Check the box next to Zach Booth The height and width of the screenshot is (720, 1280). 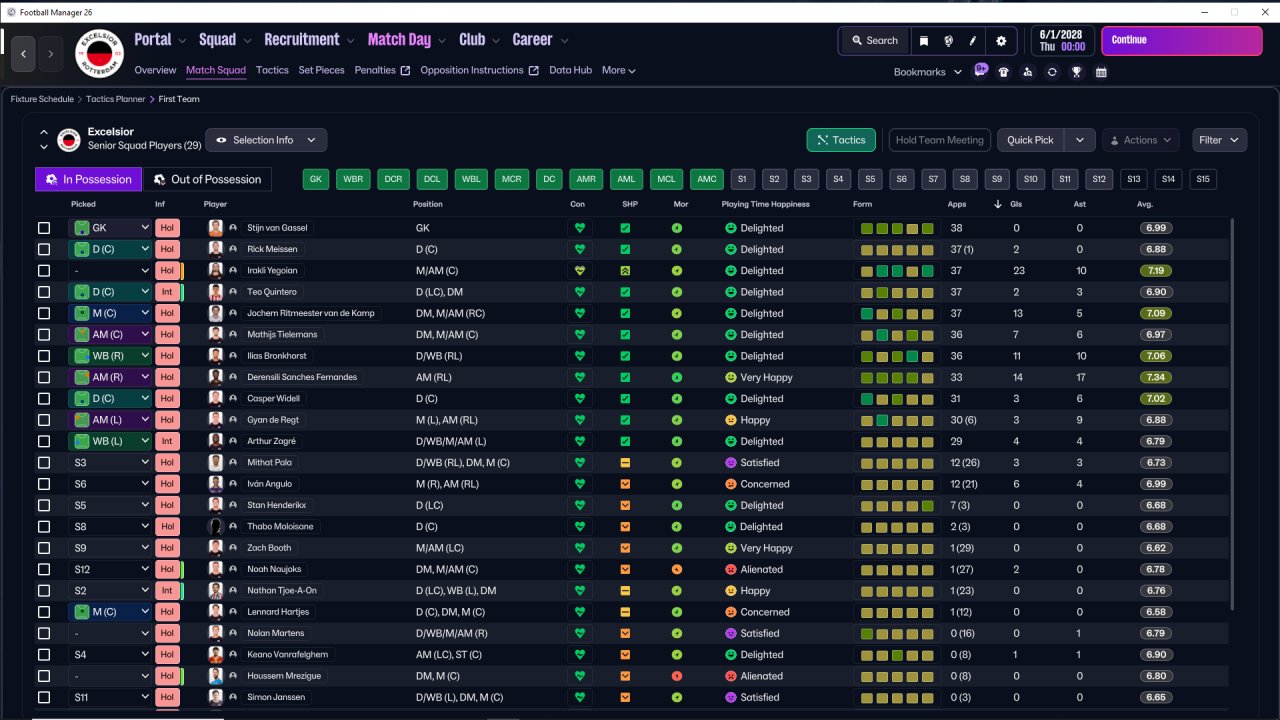pyautogui.click(x=44, y=548)
